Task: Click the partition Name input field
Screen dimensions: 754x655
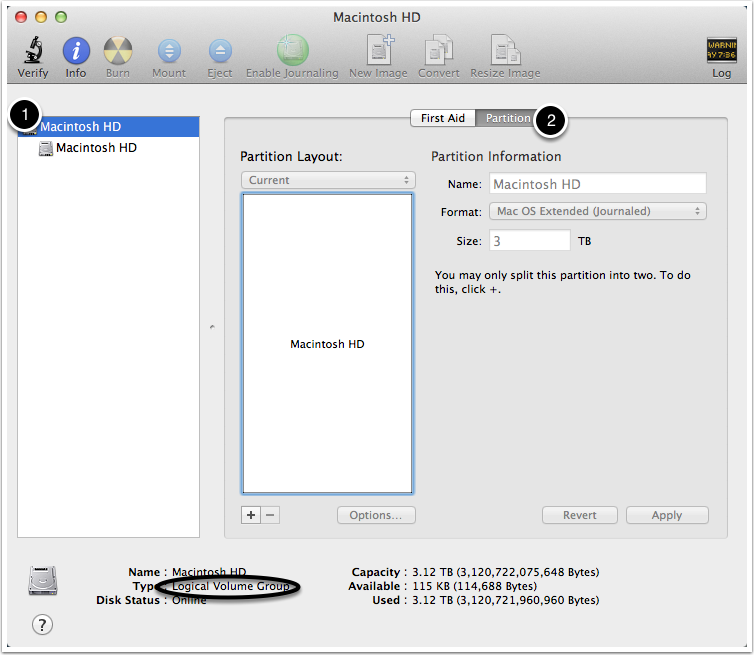Action: pos(598,184)
